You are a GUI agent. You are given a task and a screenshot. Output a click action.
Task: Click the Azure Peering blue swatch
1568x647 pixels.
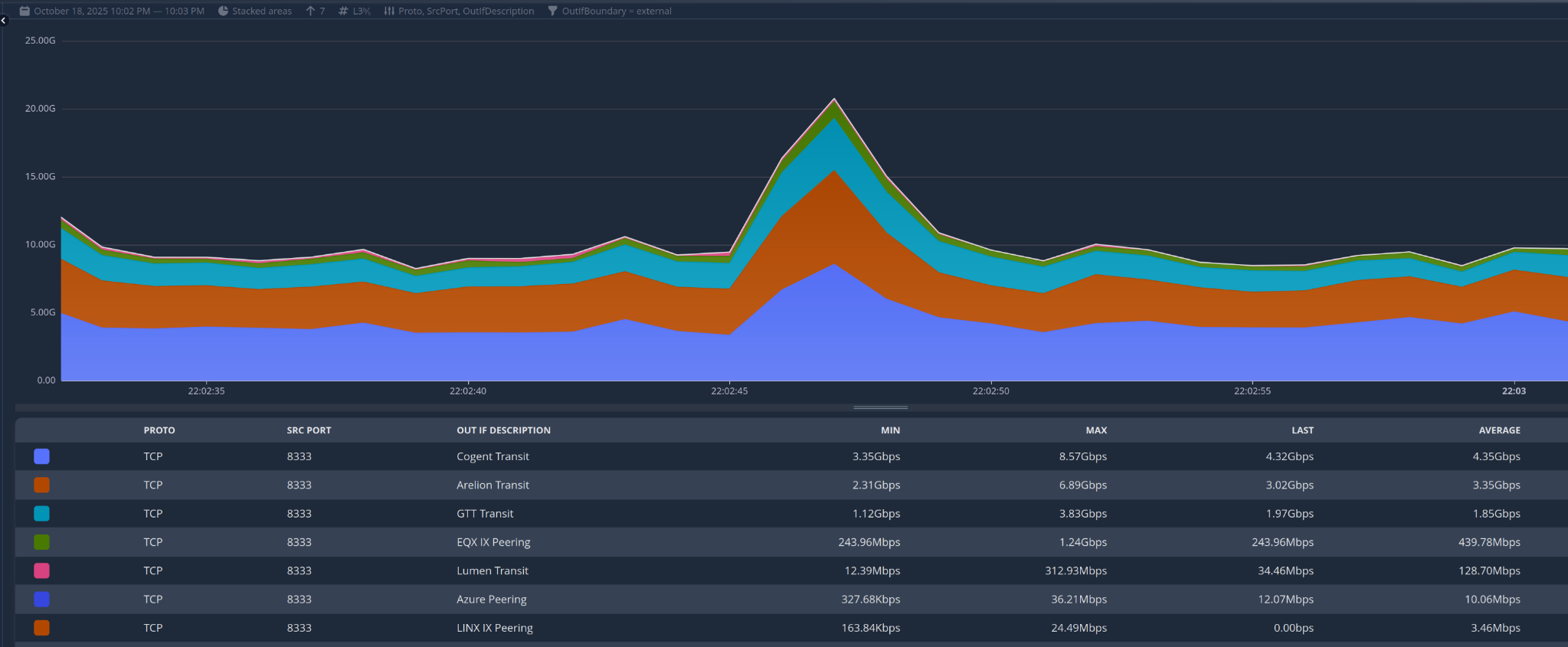42,600
